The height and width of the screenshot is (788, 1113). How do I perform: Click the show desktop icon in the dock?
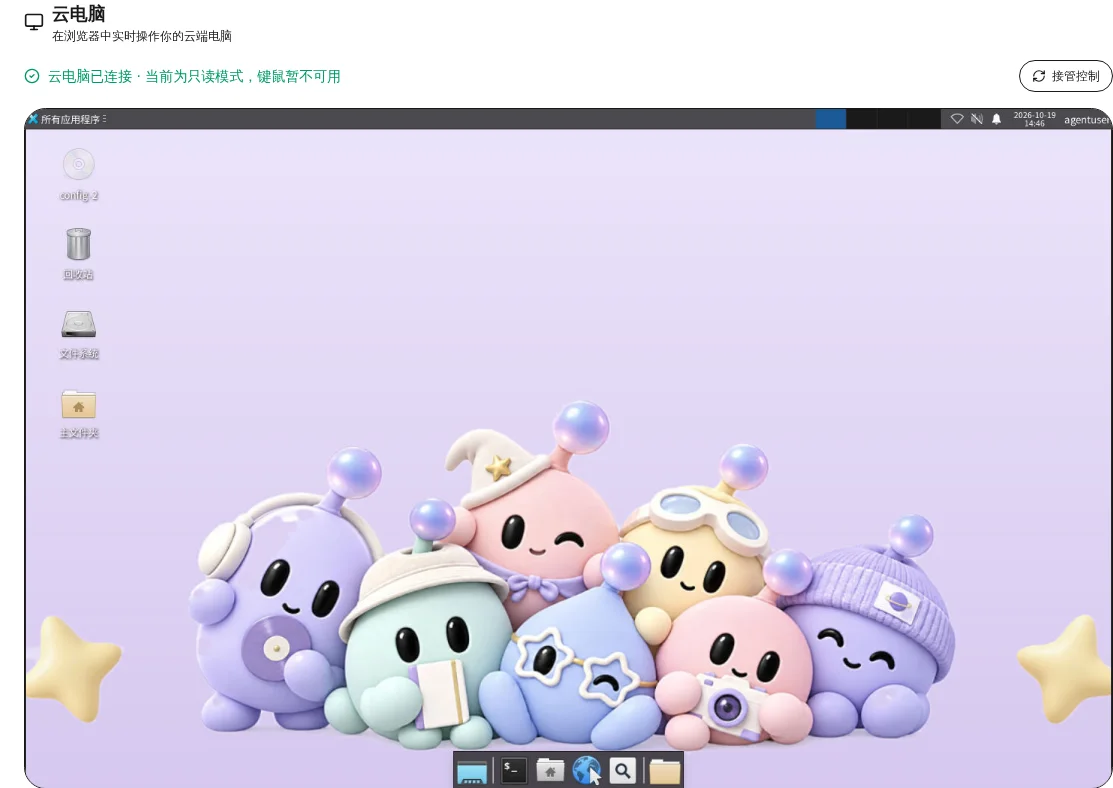click(471, 771)
